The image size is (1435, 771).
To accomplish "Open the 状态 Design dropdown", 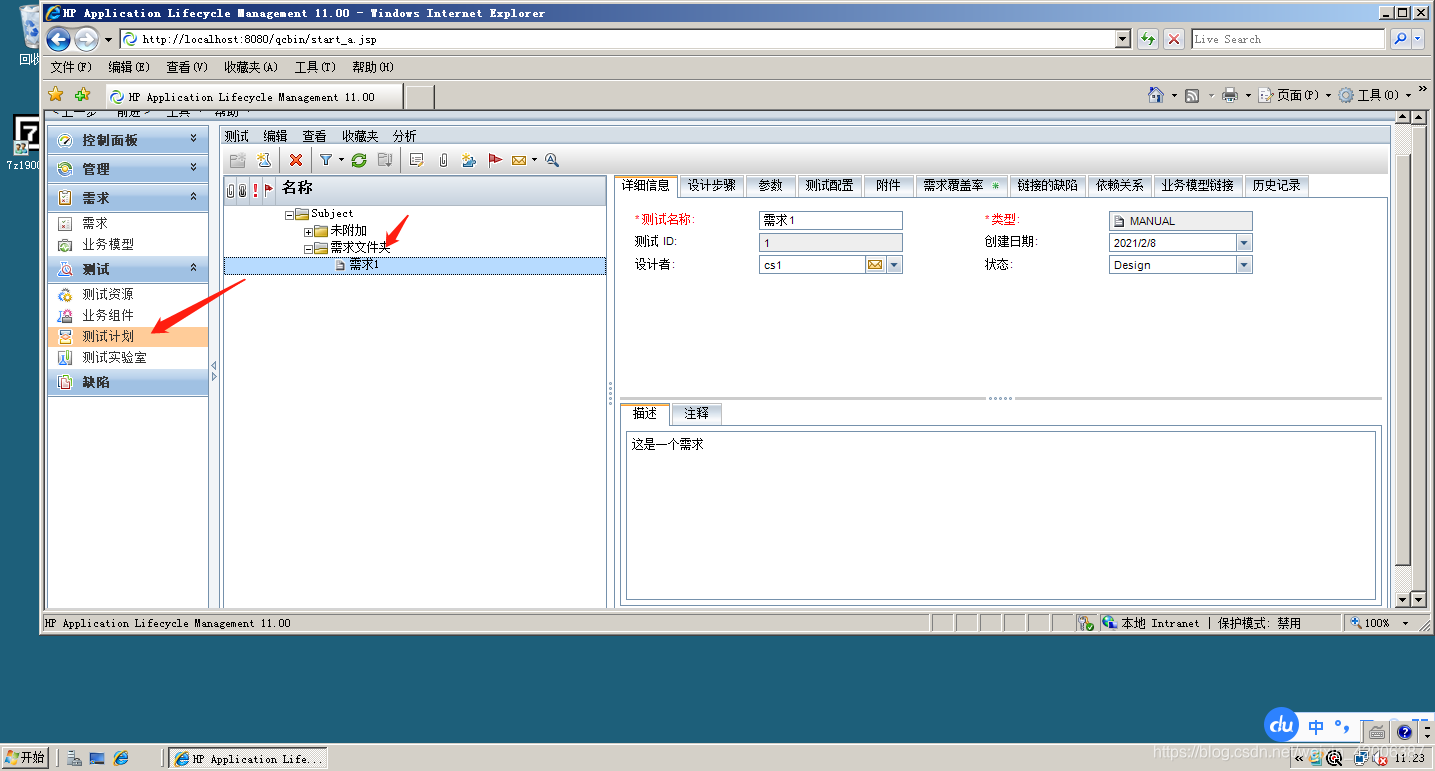I will tap(1244, 265).
